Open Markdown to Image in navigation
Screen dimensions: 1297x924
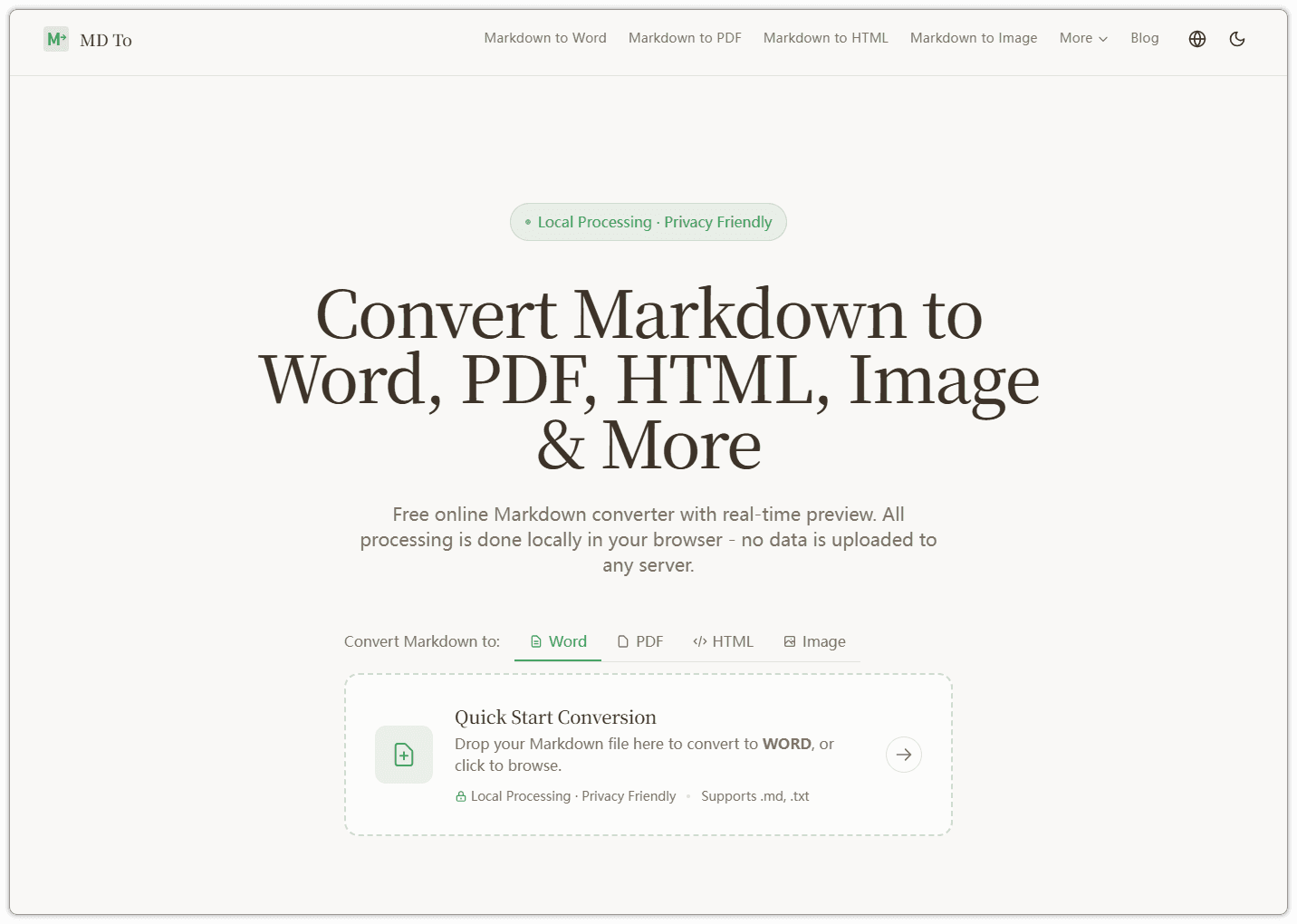[x=974, y=38]
